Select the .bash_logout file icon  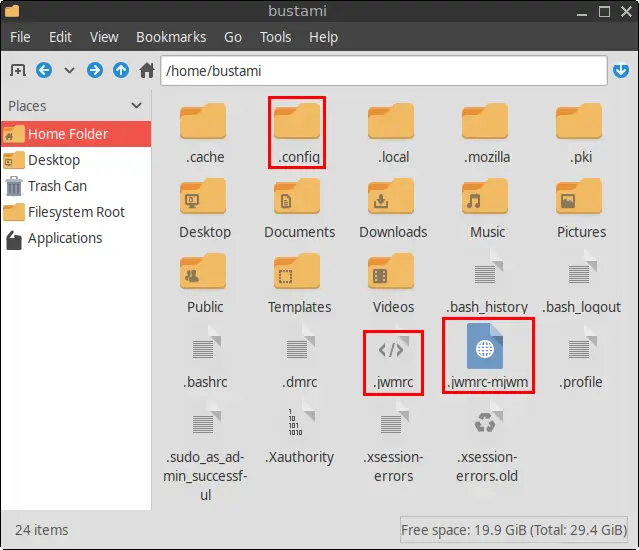[x=581, y=270]
